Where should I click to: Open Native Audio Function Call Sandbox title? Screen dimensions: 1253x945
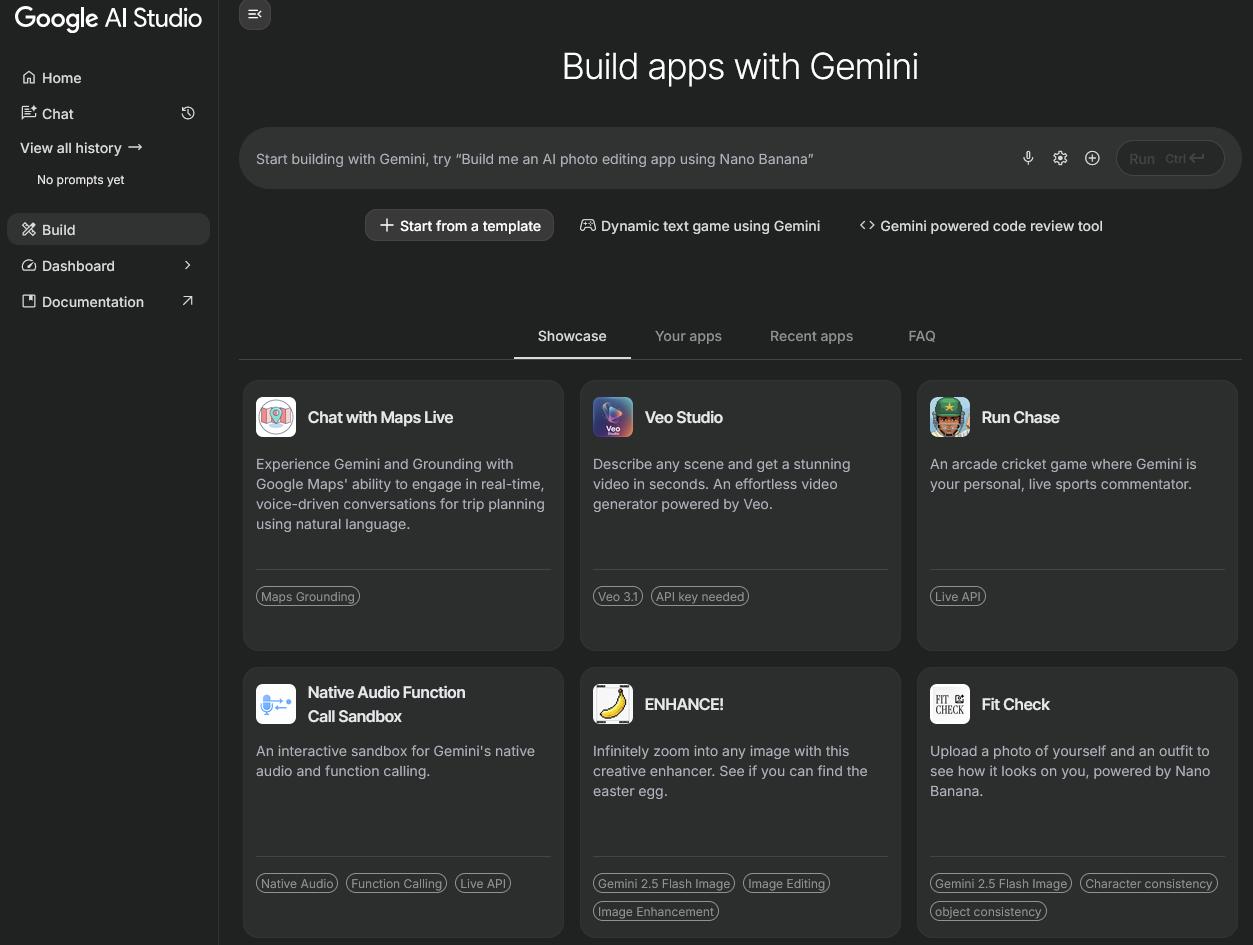tap(386, 704)
